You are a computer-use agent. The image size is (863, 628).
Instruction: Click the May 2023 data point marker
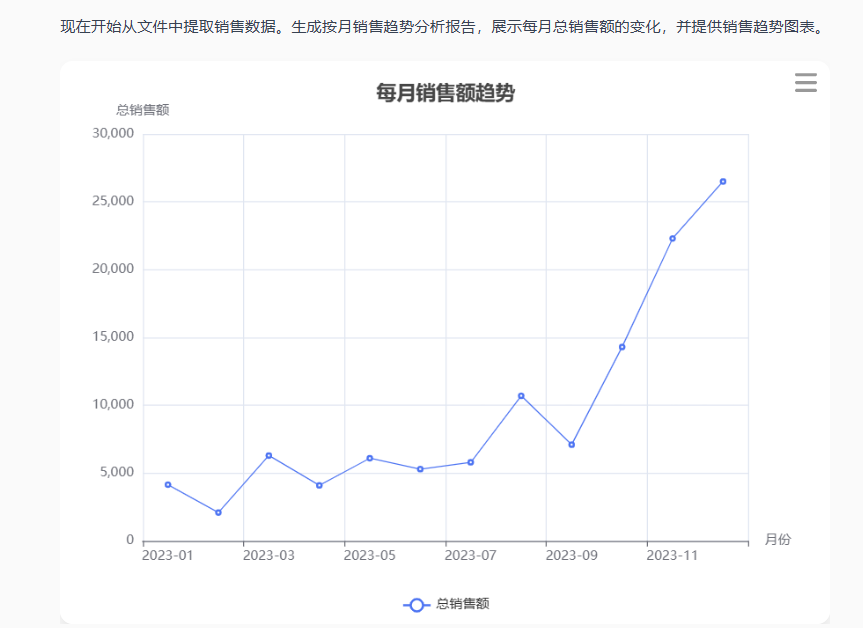pyautogui.click(x=370, y=458)
